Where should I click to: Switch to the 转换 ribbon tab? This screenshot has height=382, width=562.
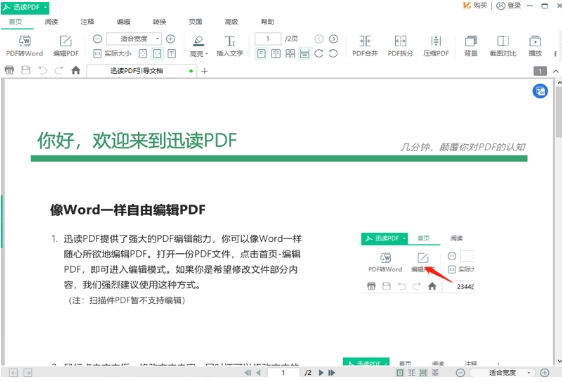pyautogui.click(x=159, y=22)
